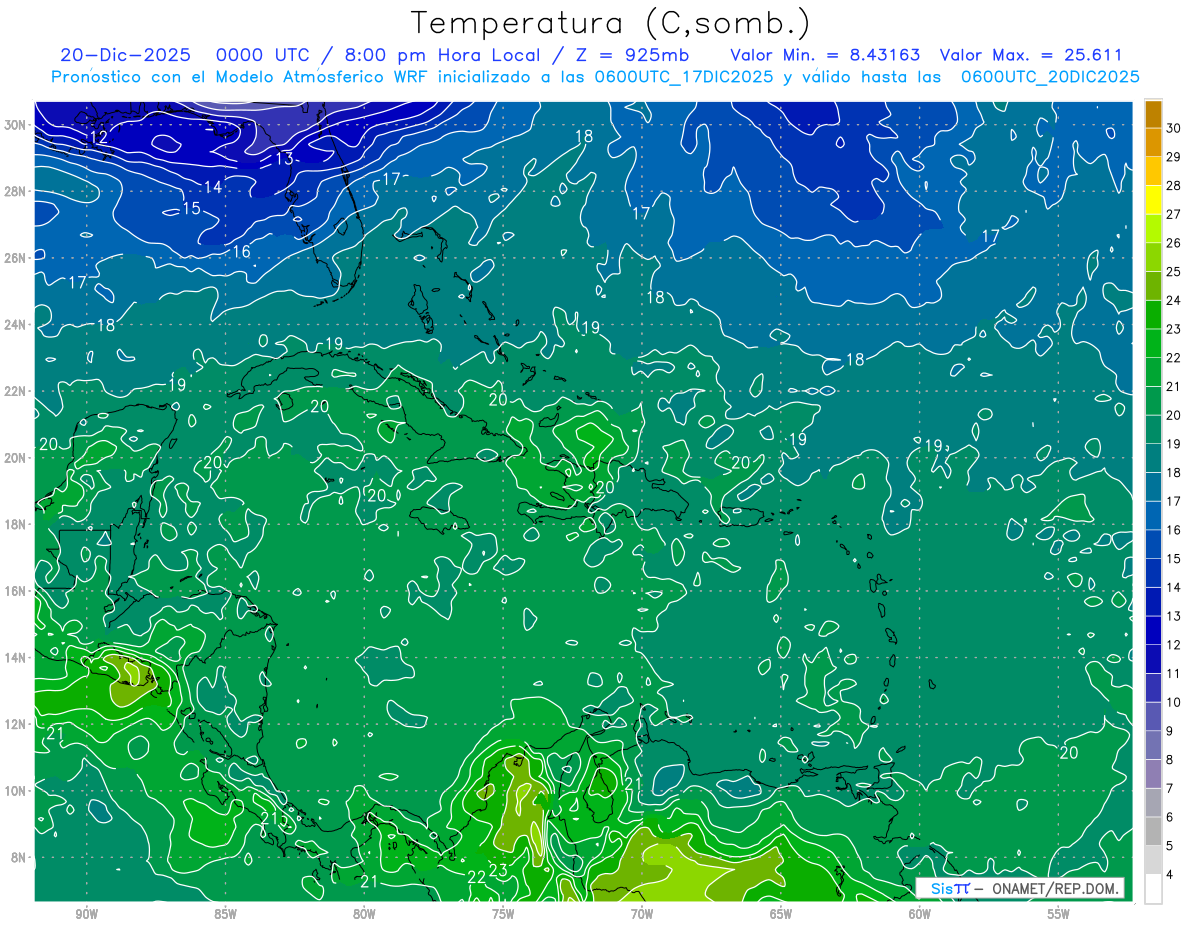Screen dimensions: 1200x927
Task: Select the '85W' longitude axis label
Action: coord(226,914)
